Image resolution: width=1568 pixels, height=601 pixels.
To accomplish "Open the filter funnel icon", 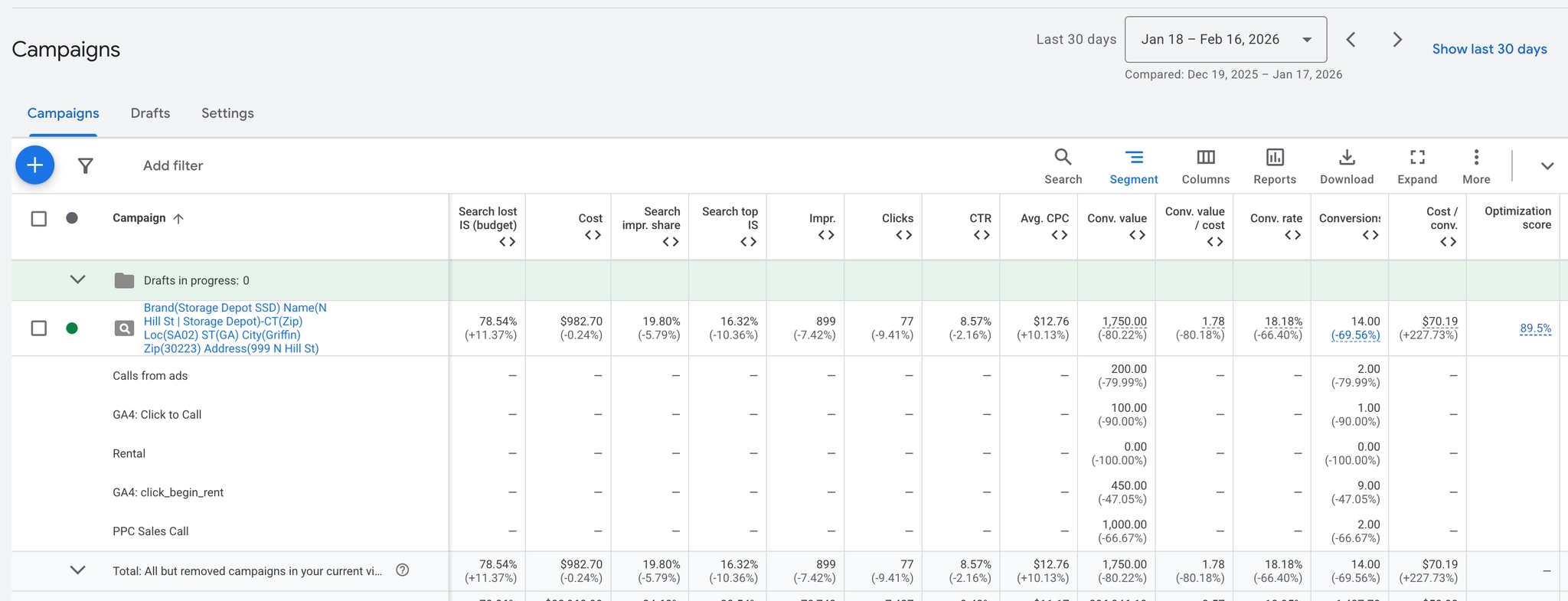I will [86, 165].
